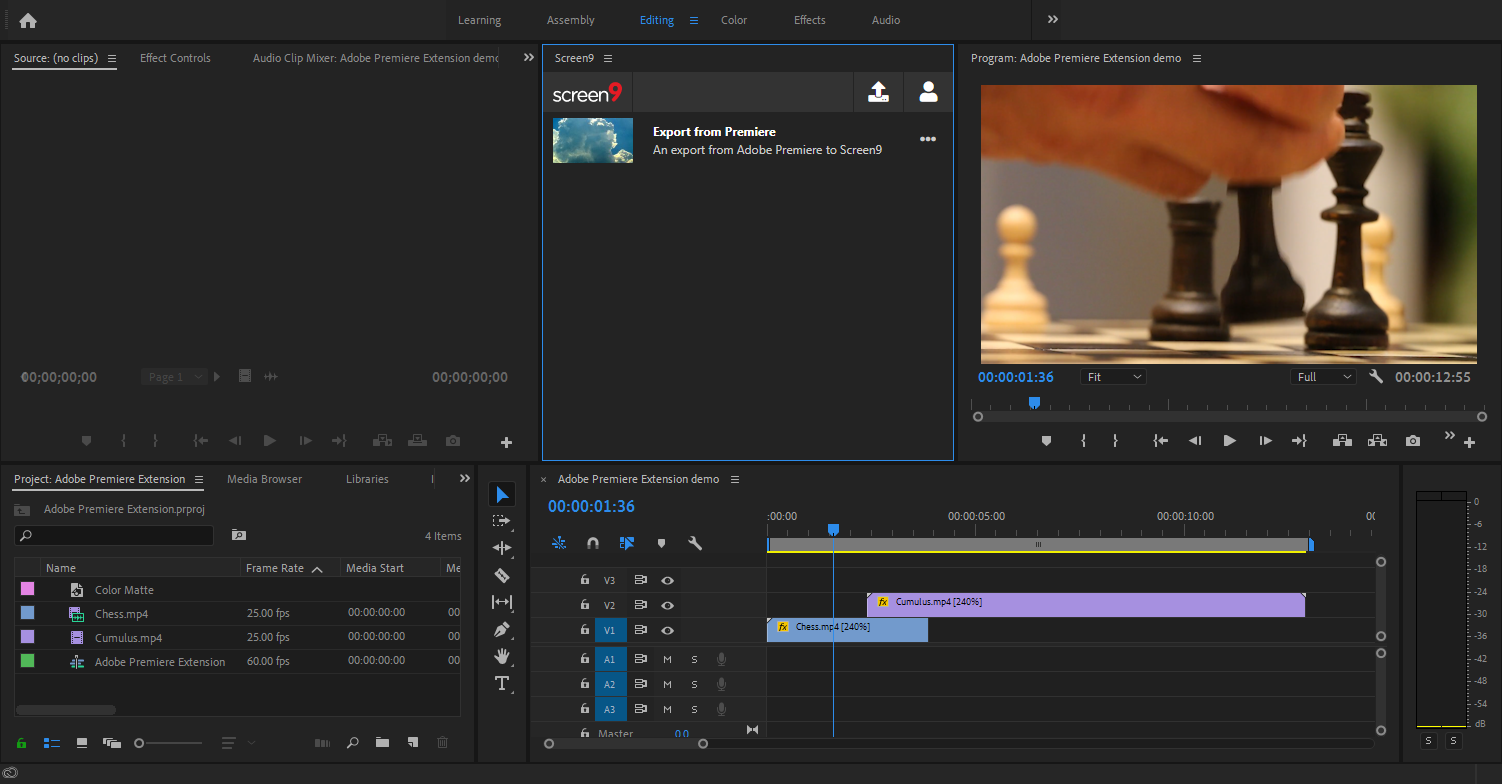This screenshot has height=784, width=1502.
Task: Click the timeline current timecode 00:00:01:36
Action: pos(591,507)
